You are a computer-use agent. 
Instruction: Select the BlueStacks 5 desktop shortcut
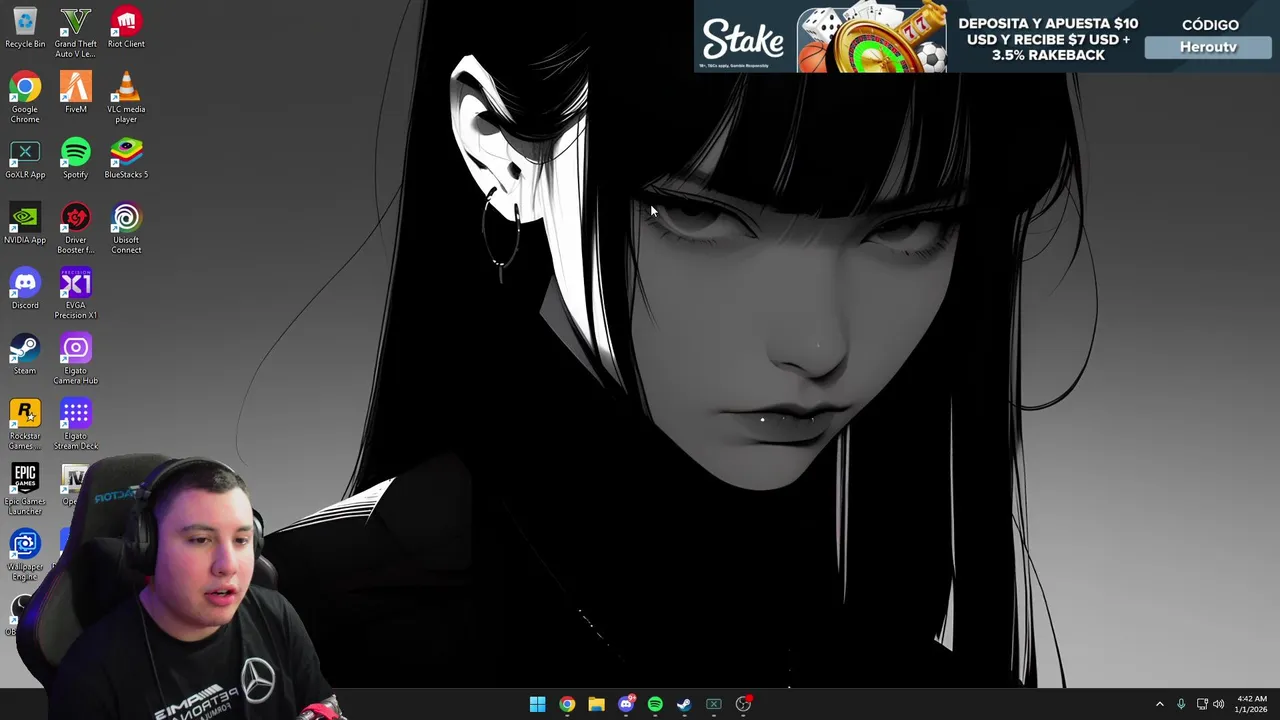[x=126, y=159]
